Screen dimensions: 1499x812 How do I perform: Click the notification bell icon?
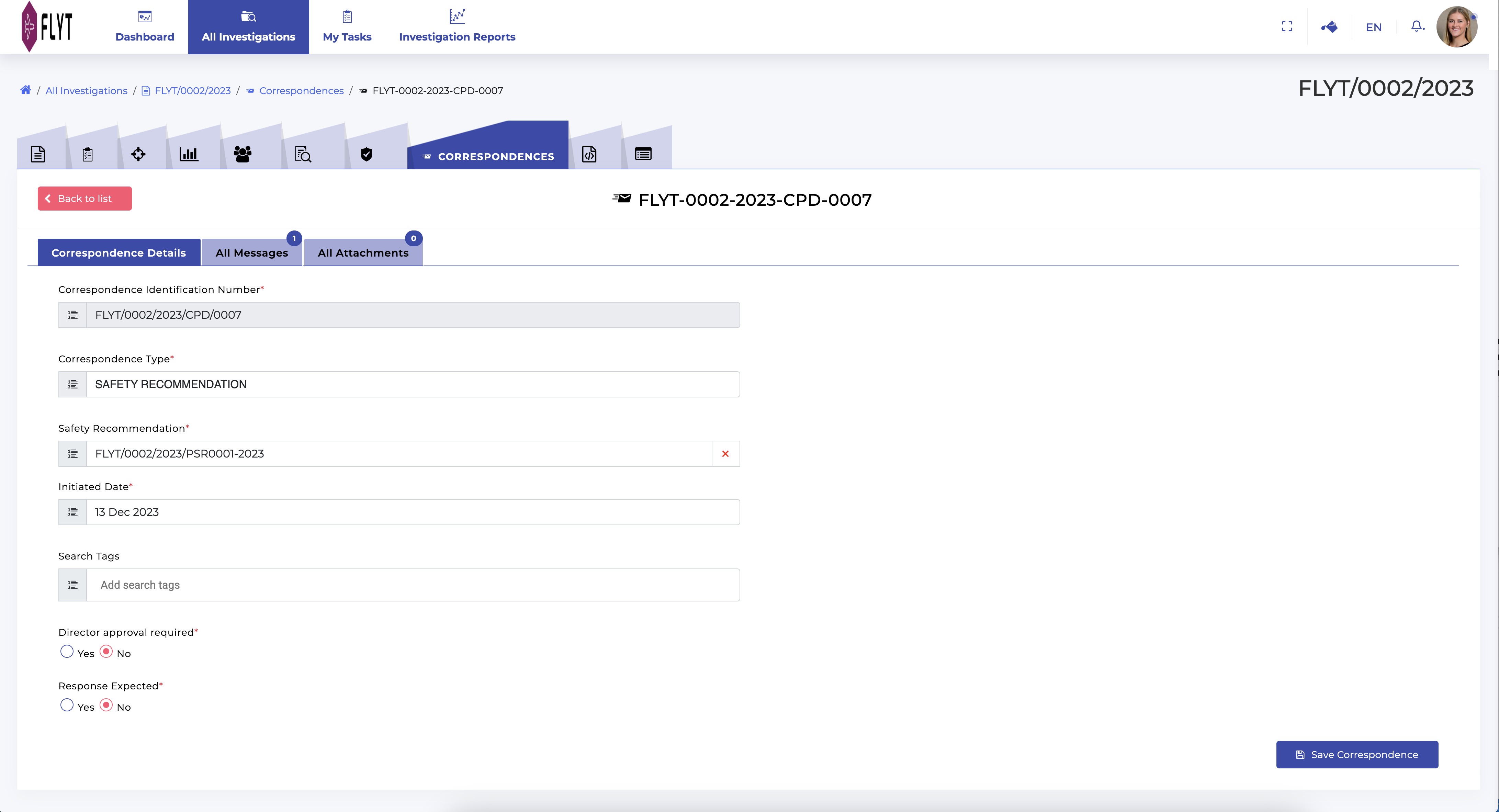tap(1417, 26)
